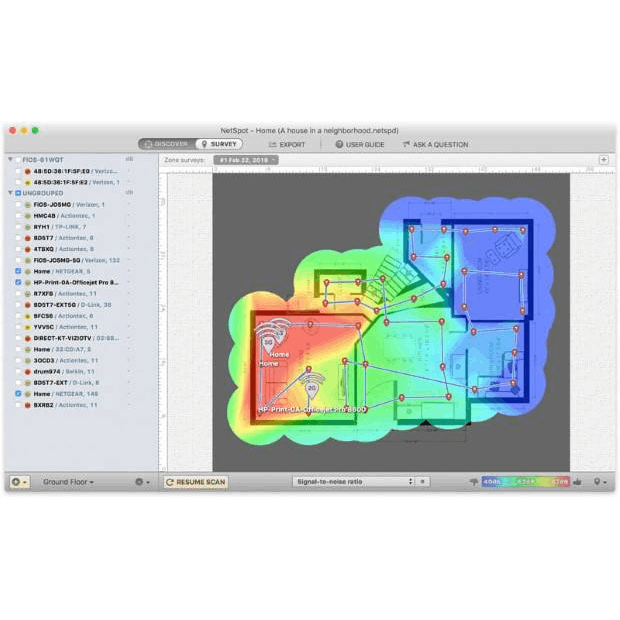This screenshot has width=620, height=620.
Task: Collapse the first FIOS network group triangle
Action: (10, 159)
